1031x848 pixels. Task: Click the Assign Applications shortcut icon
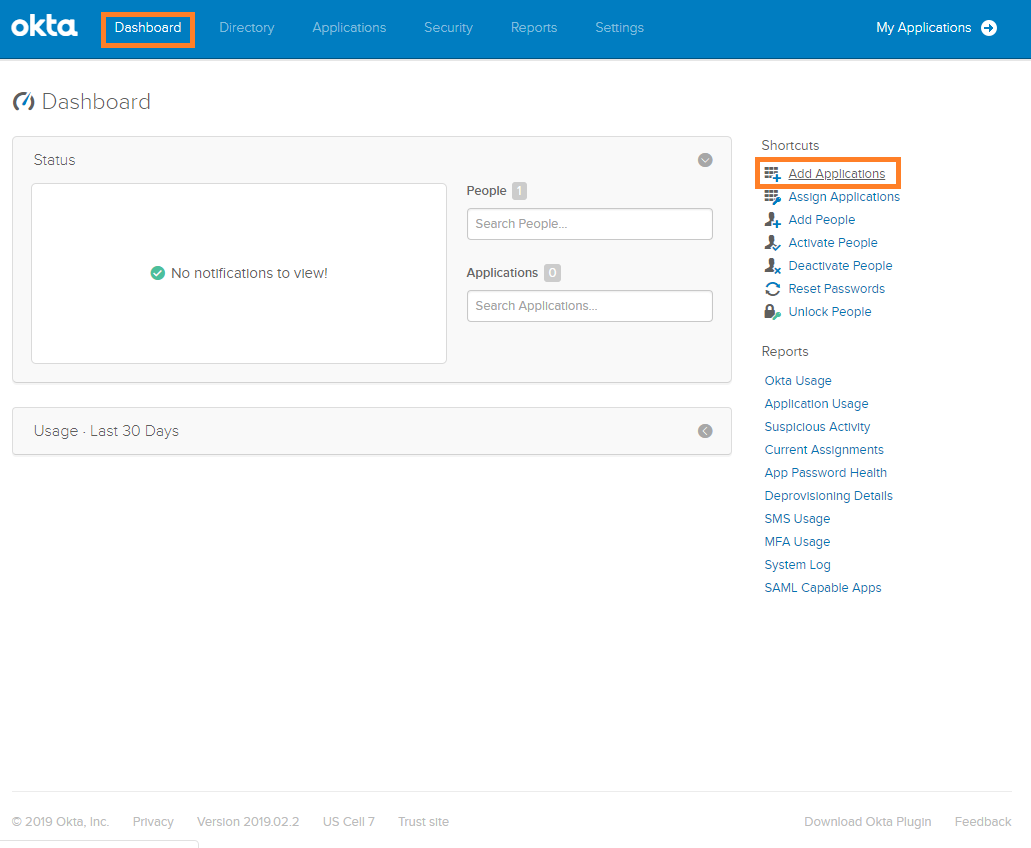tap(772, 197)
